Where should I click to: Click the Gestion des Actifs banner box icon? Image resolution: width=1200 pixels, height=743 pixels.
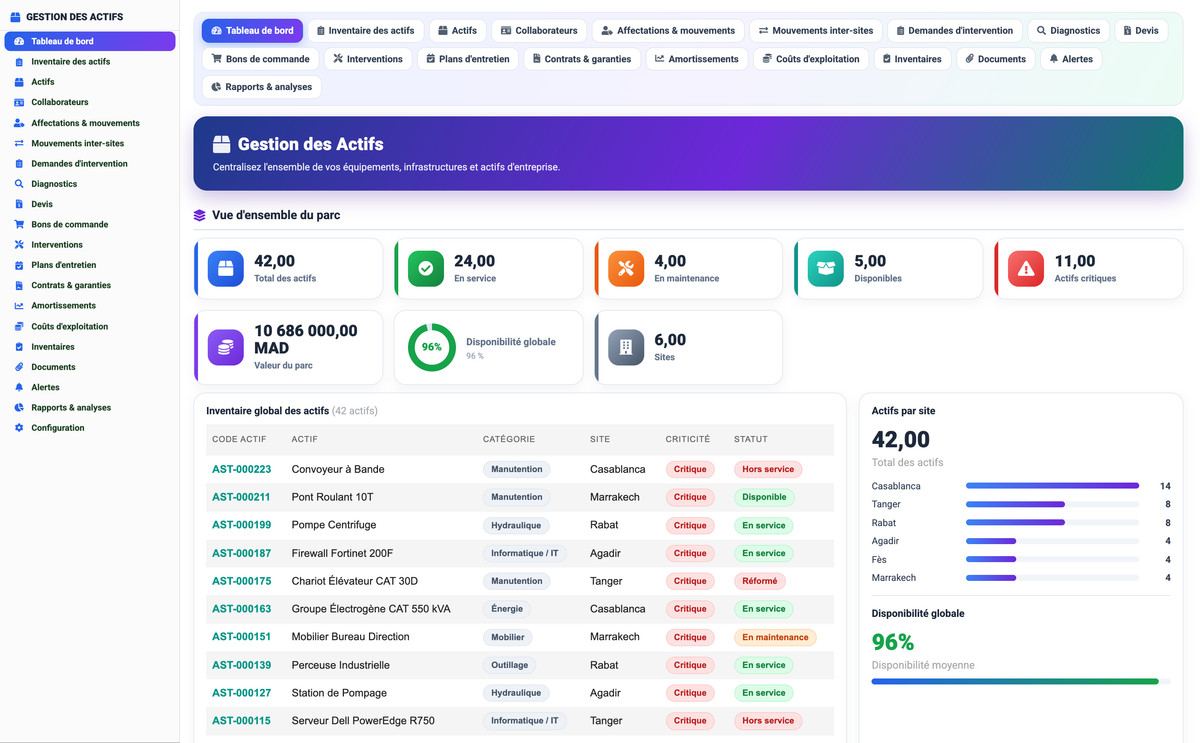pyautogui.click(x=222, y=145)
